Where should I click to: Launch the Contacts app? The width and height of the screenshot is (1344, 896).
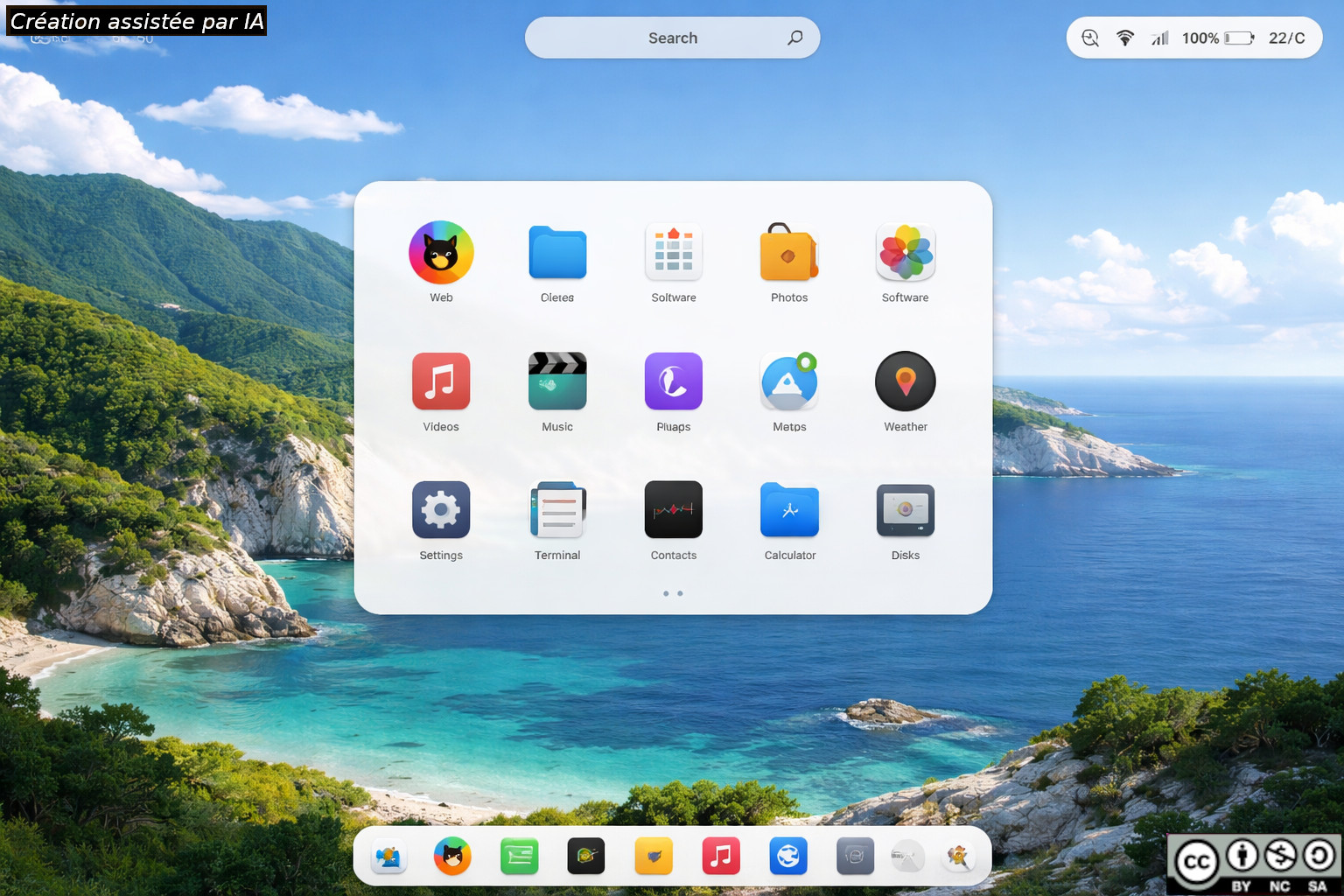point(673,510)
